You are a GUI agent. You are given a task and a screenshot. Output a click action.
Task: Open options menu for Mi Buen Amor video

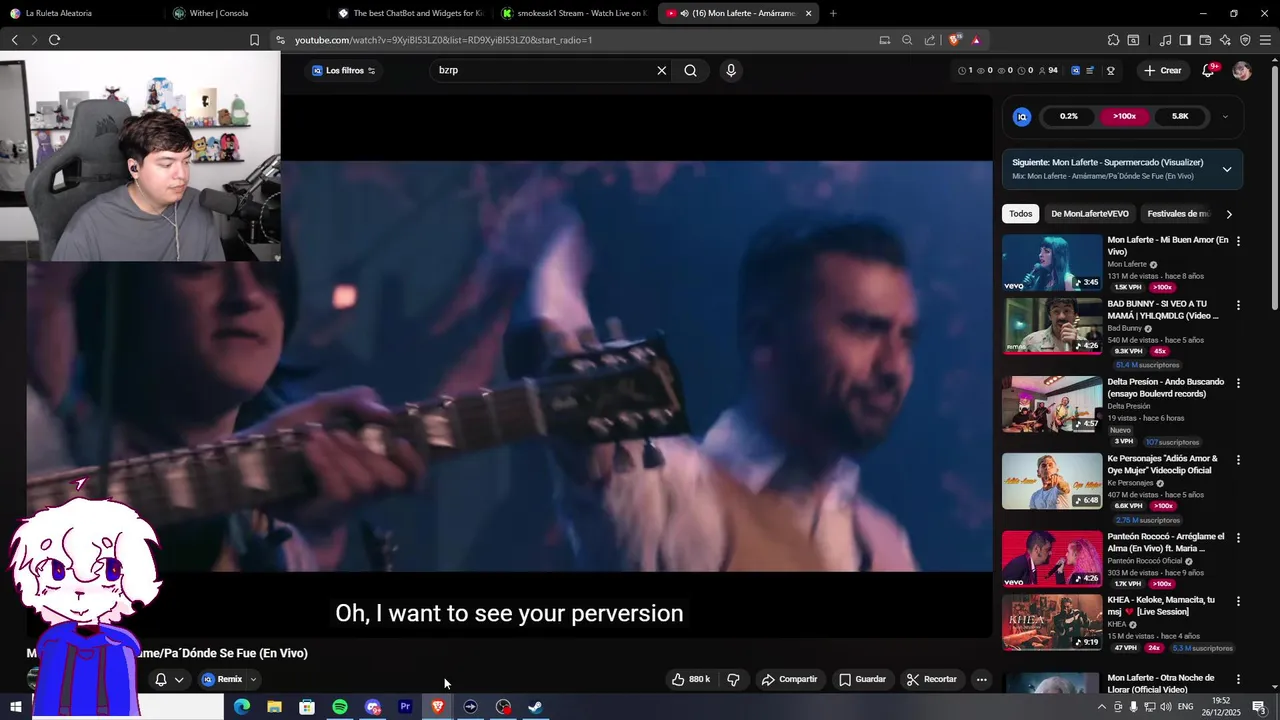point(1238,241)
